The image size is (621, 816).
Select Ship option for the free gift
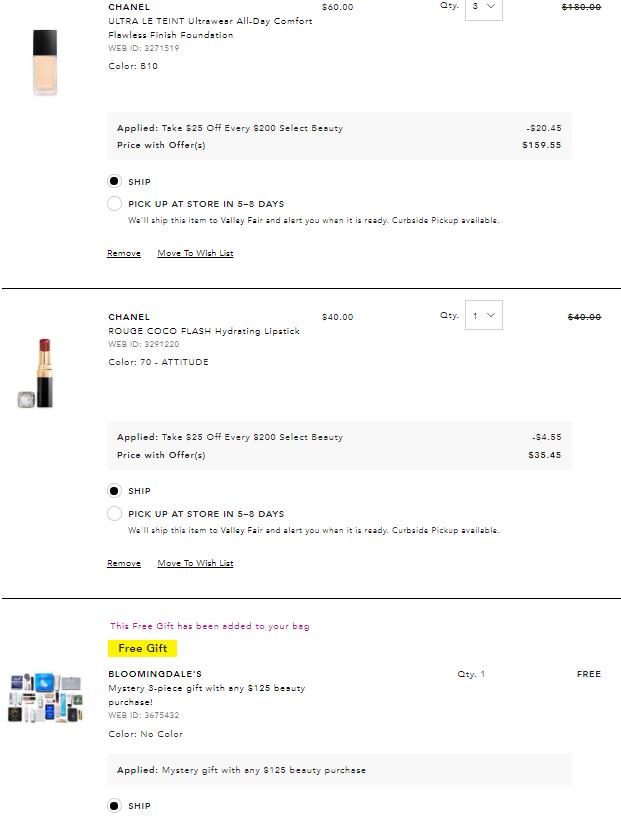point(114,806)
